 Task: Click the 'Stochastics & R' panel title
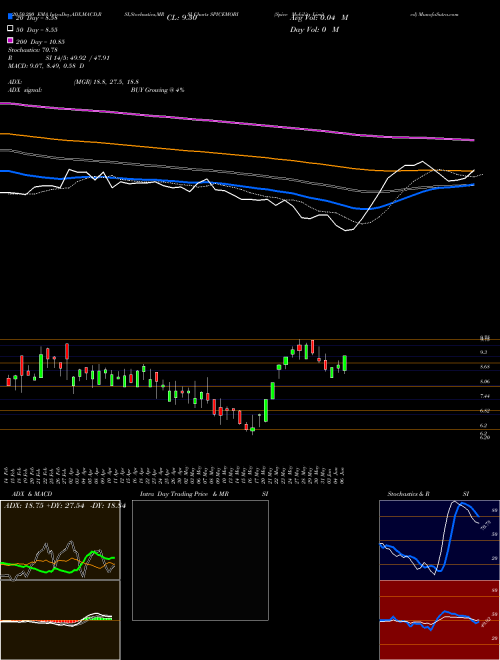coord(408,494)
